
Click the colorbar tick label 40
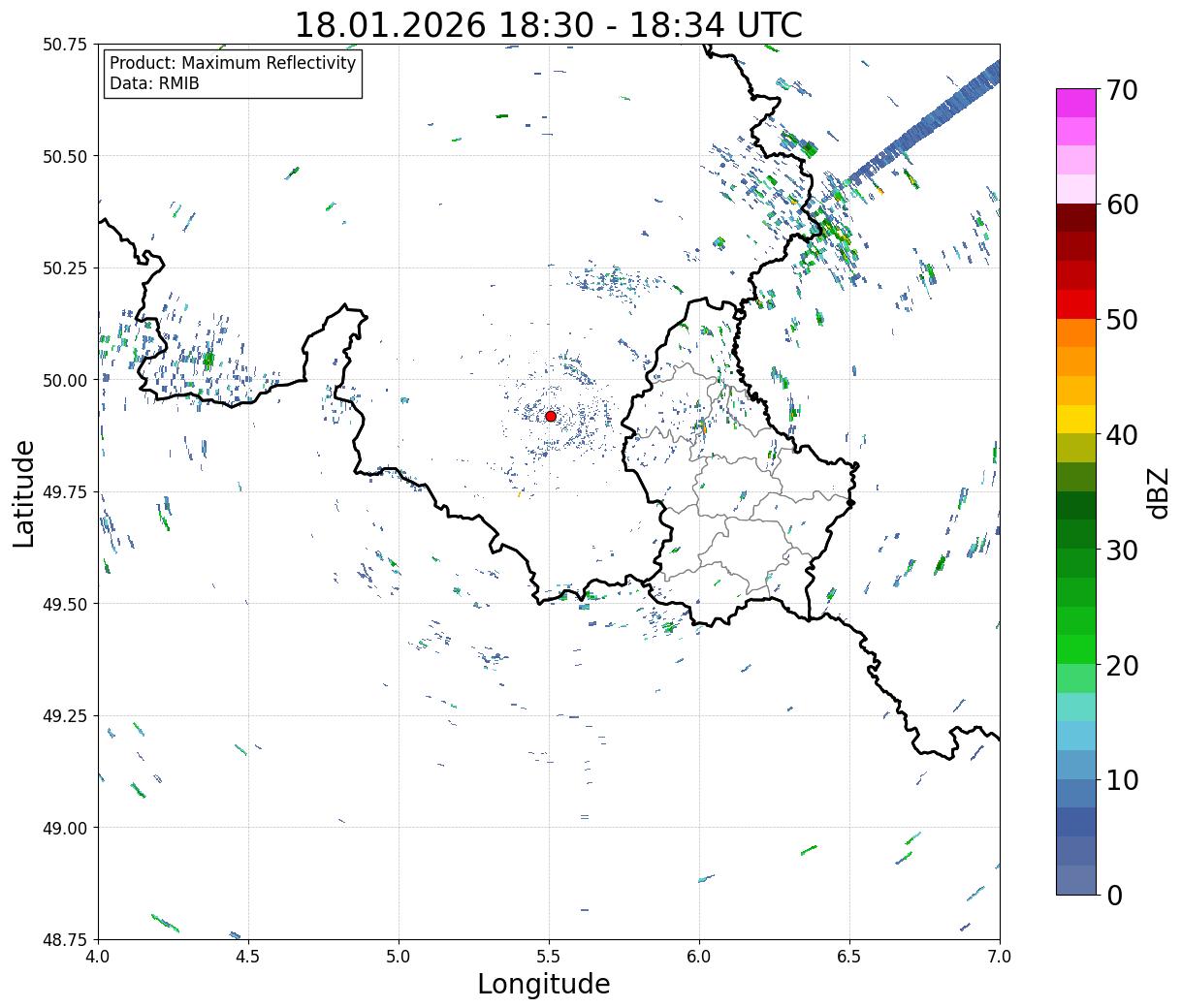click(x=1122, y=435)
